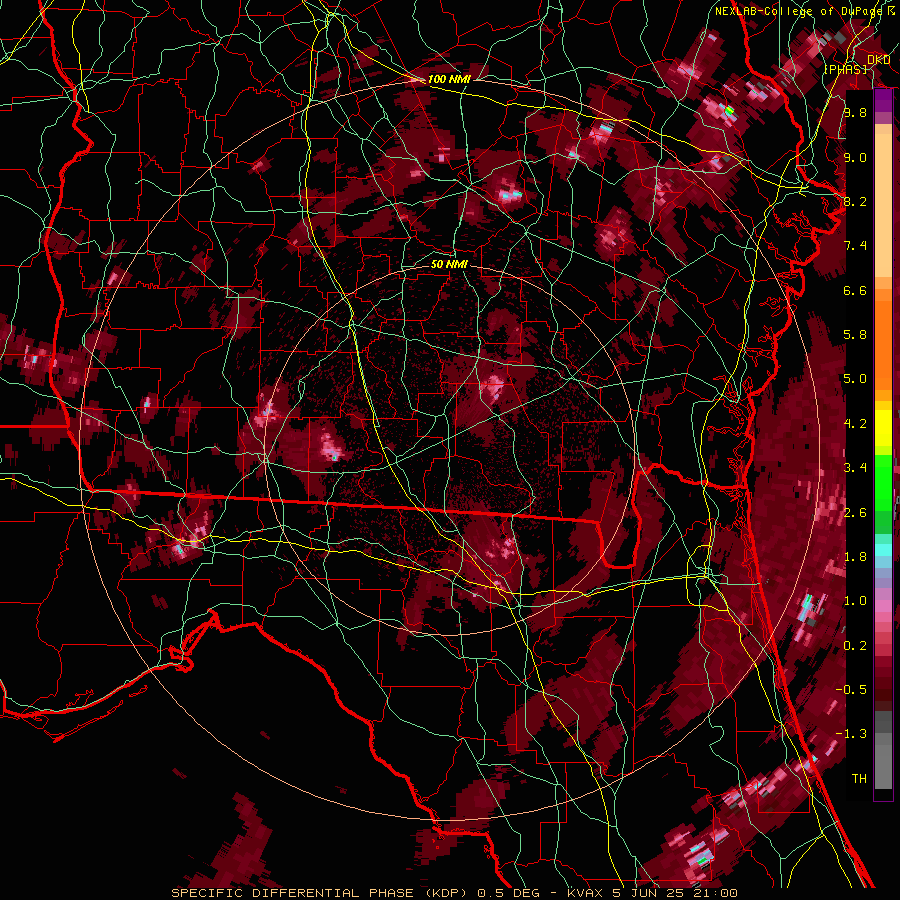Viewport: 900px width, 900px height.
Task: Click the -1.3 scale value
Action: (x=851, y=734)
